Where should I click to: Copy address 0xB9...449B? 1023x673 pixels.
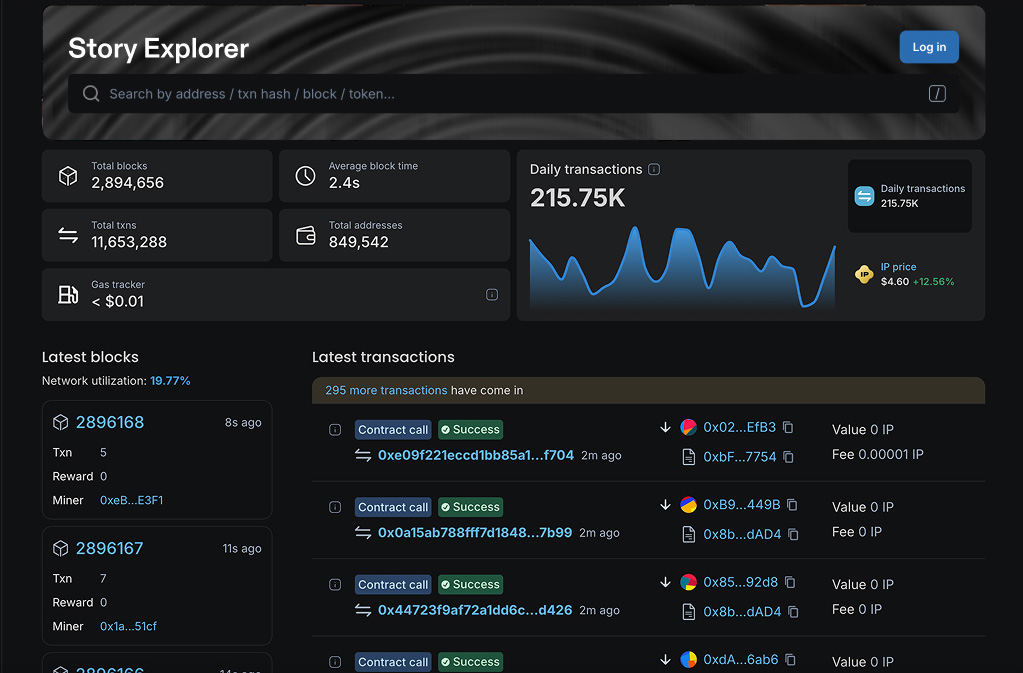pos(792,505)
